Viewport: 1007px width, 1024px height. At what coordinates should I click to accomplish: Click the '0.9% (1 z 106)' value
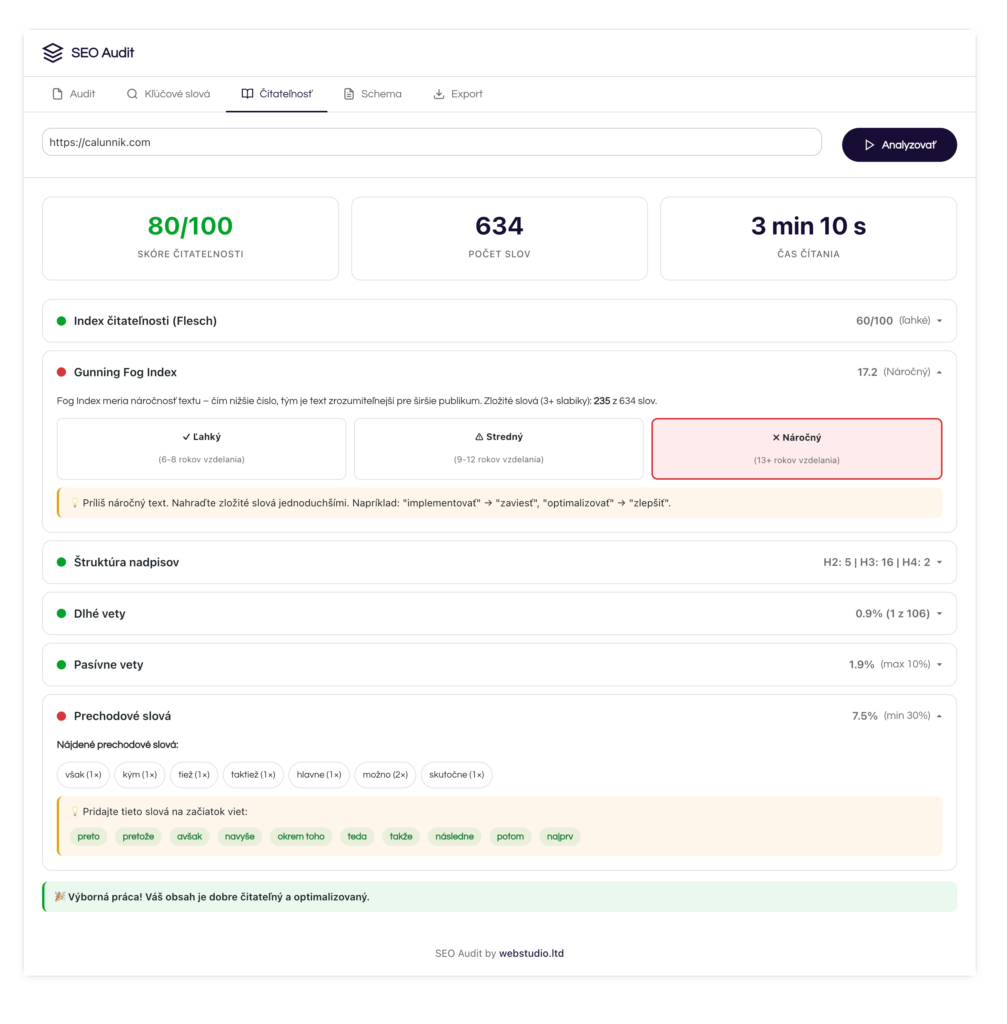click(x=893, y=614)
